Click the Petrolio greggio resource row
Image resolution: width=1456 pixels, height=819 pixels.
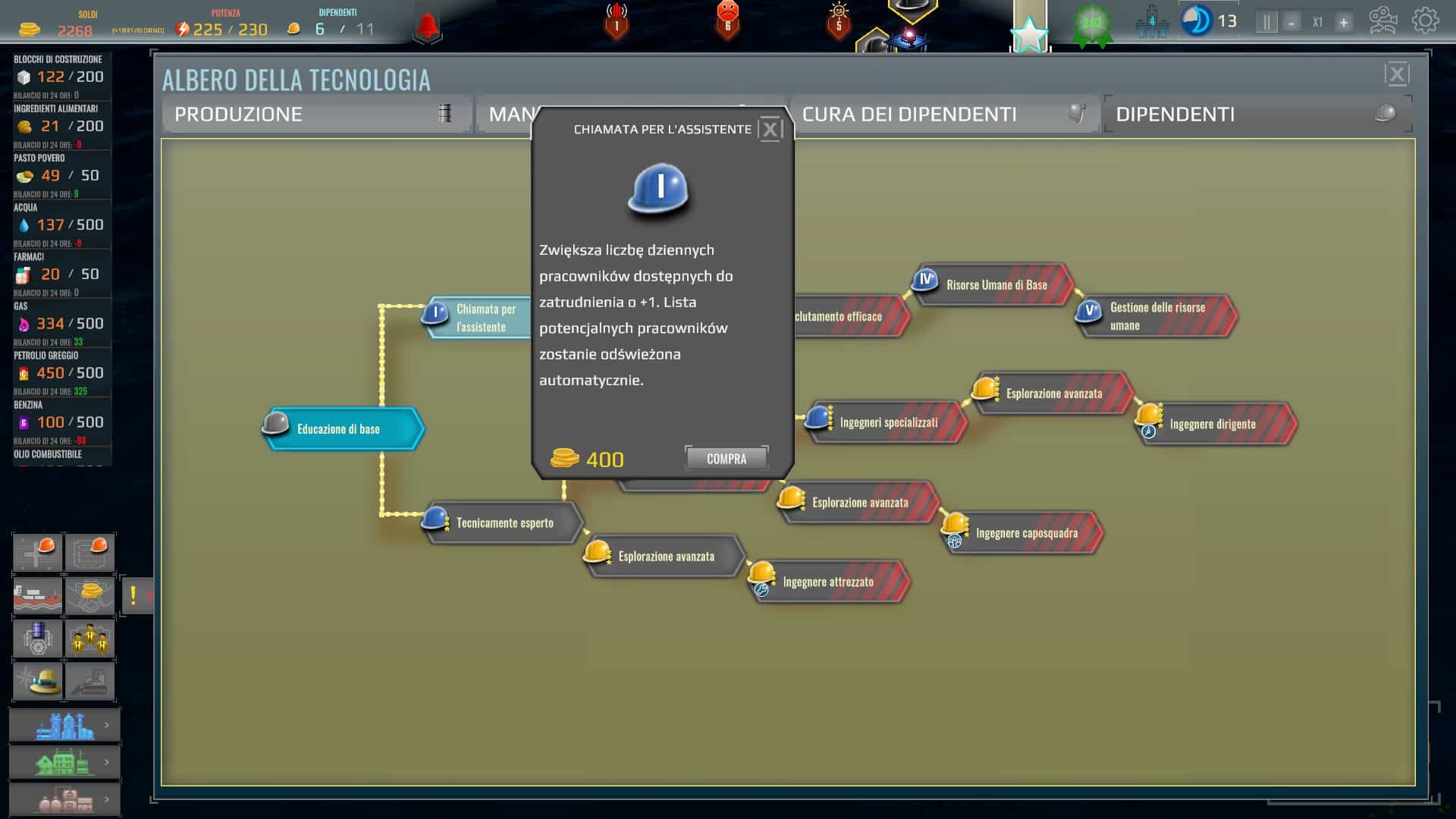(62, 372)
